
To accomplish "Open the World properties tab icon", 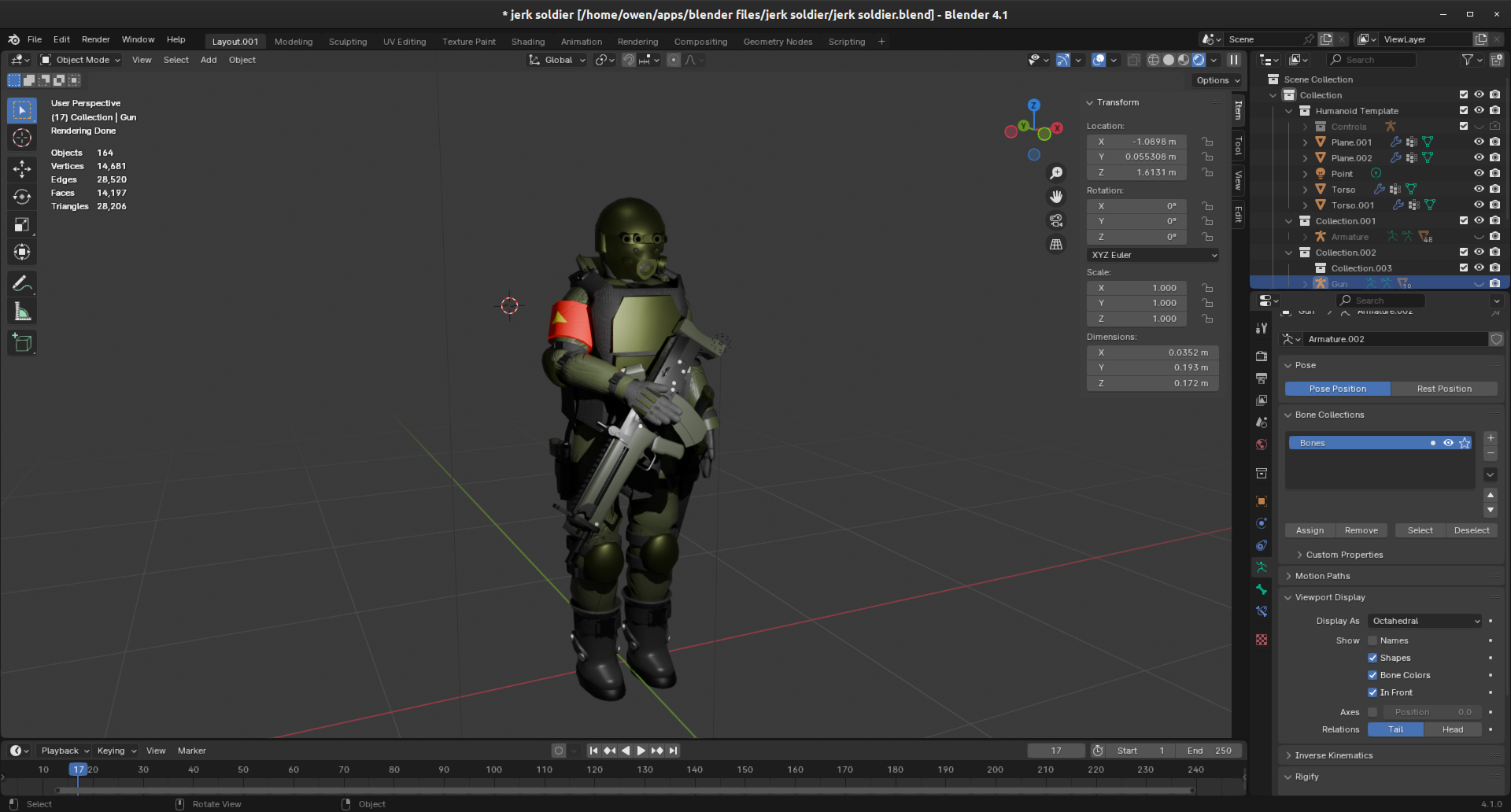I will click(x=1262, y=445).
